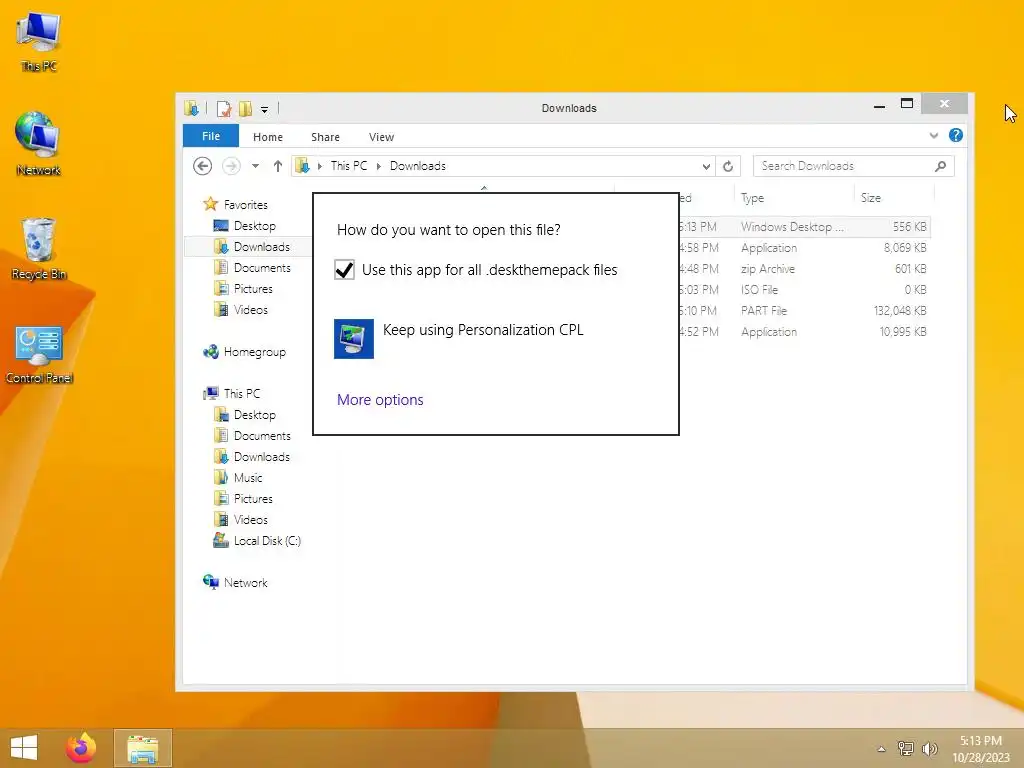Open the recent locations dropdown arrow

point(255,166)
